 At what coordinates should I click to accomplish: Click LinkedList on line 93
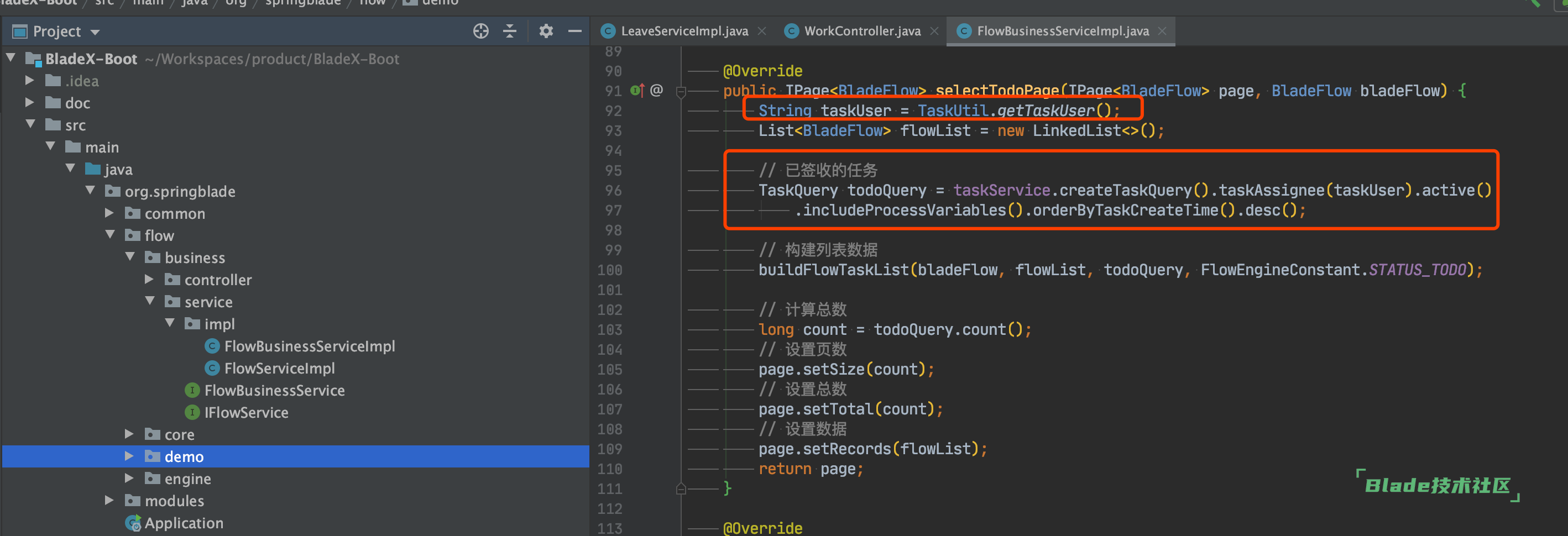coord(1076,131)
